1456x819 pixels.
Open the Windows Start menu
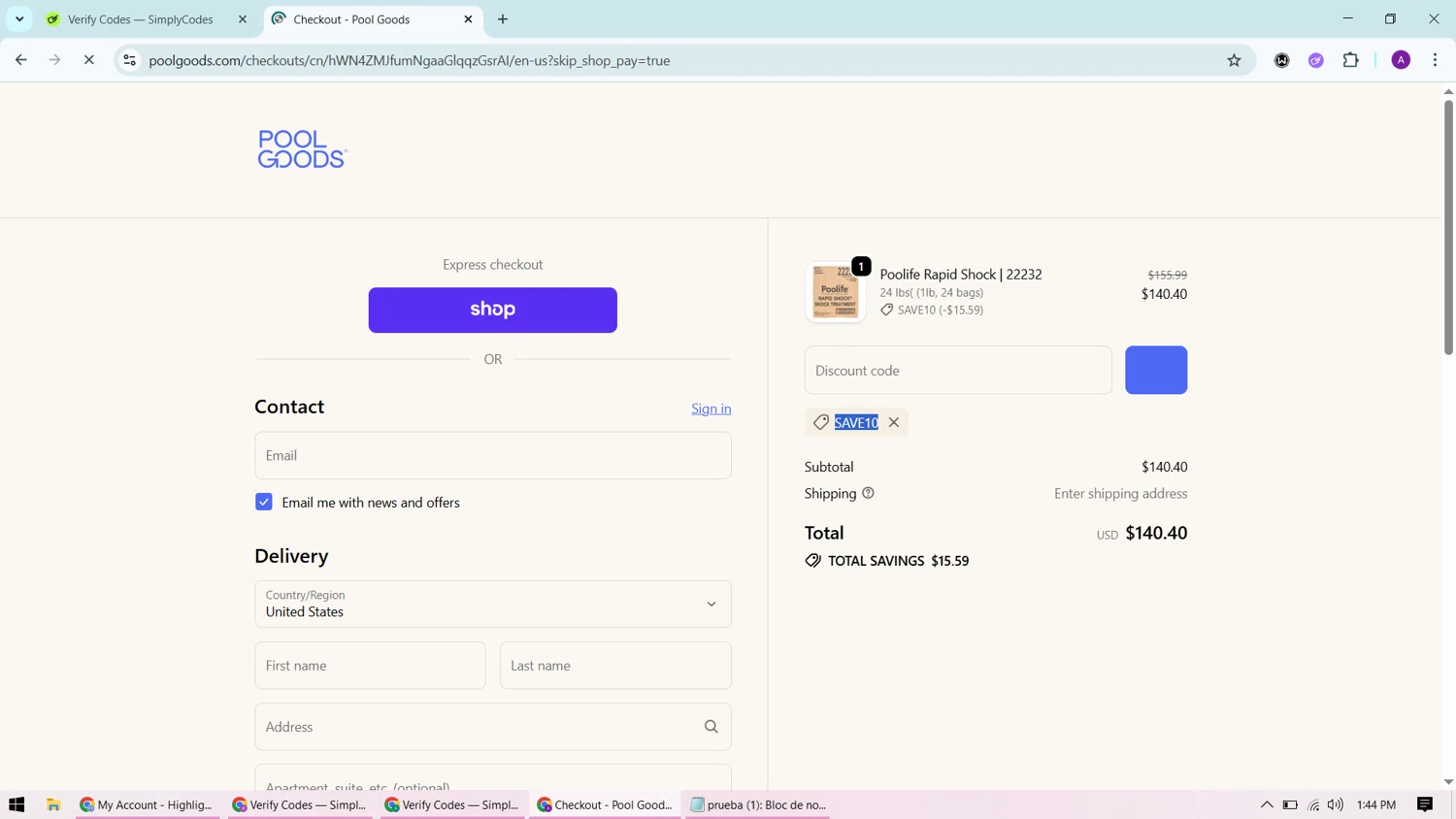tap(17, 804)
